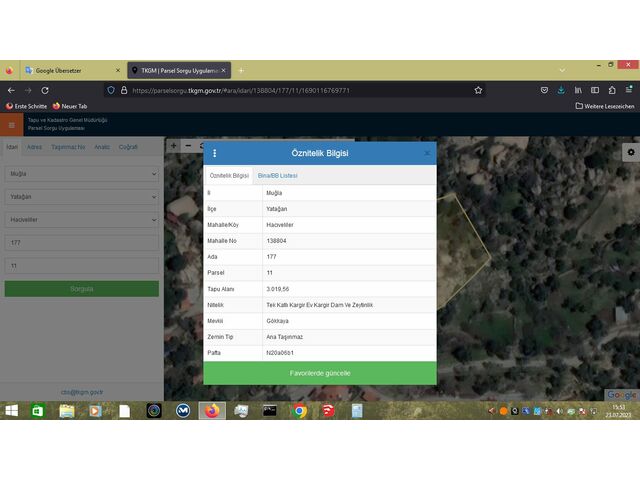The width and height of the screenshot is (640, 480).
Task: Click the hamburger menu icon
Action: [x=12, y=125]
